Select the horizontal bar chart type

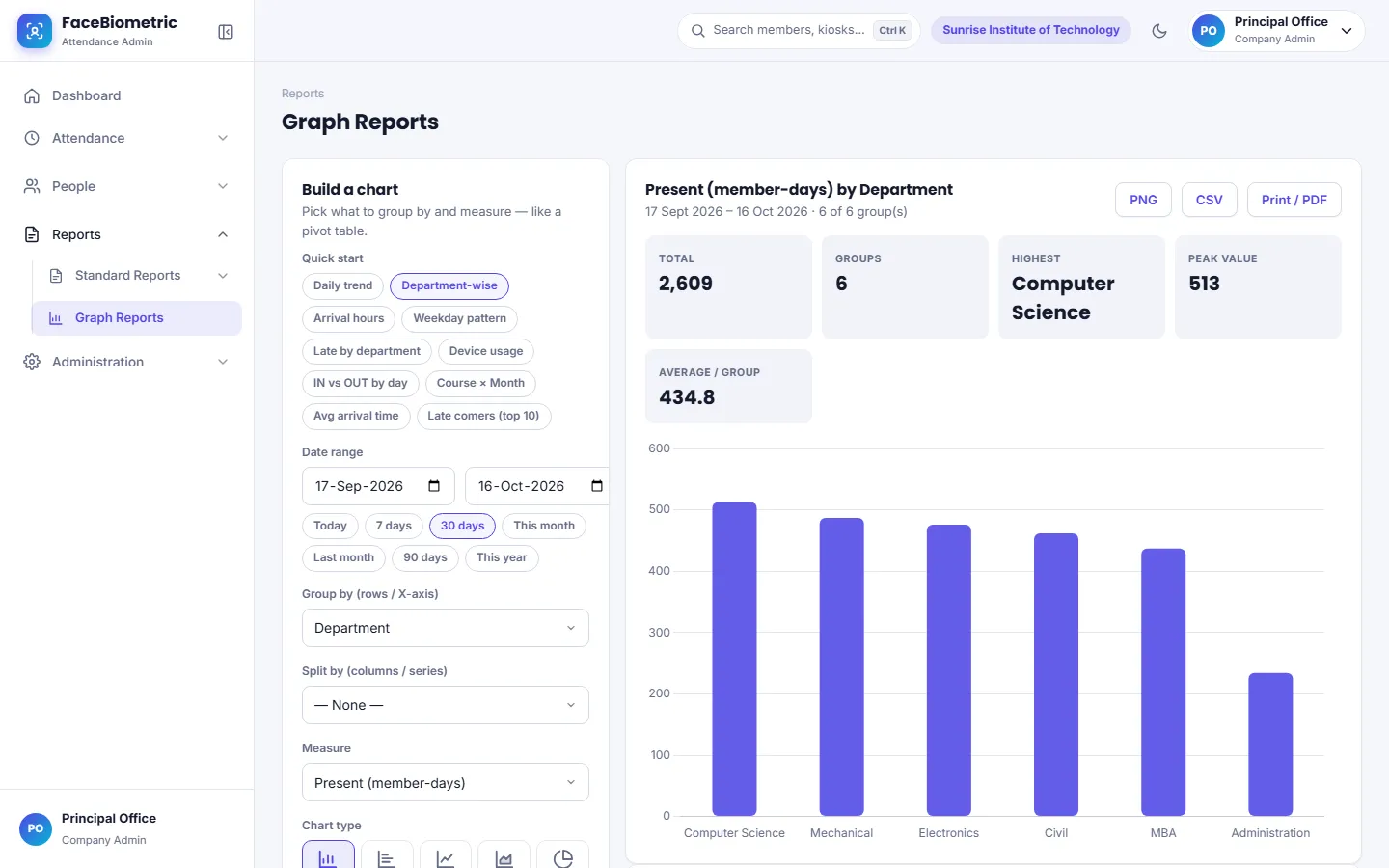coord(387,855)
